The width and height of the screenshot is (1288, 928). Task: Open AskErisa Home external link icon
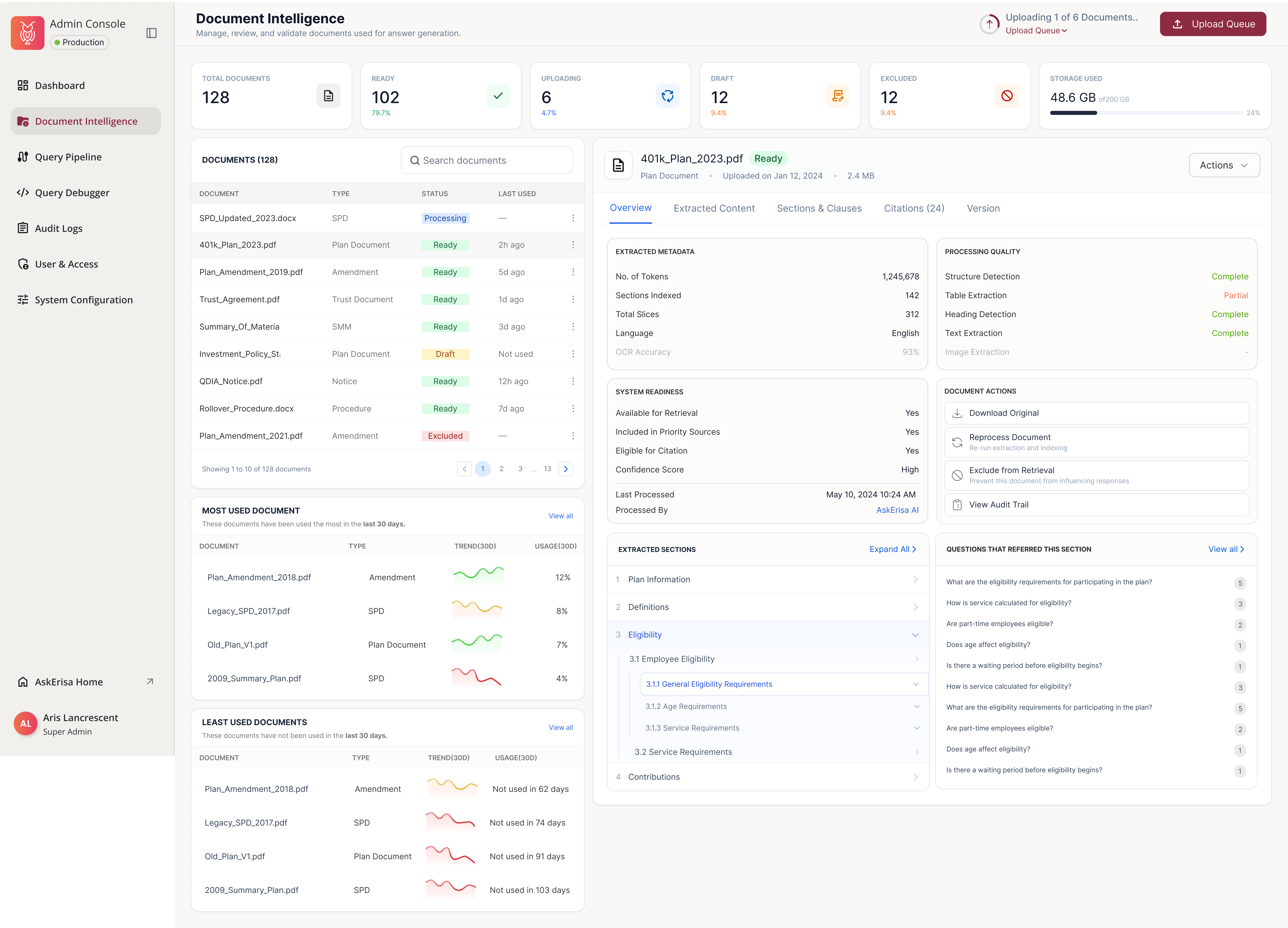pyautogui.click(x=150, y=681)
